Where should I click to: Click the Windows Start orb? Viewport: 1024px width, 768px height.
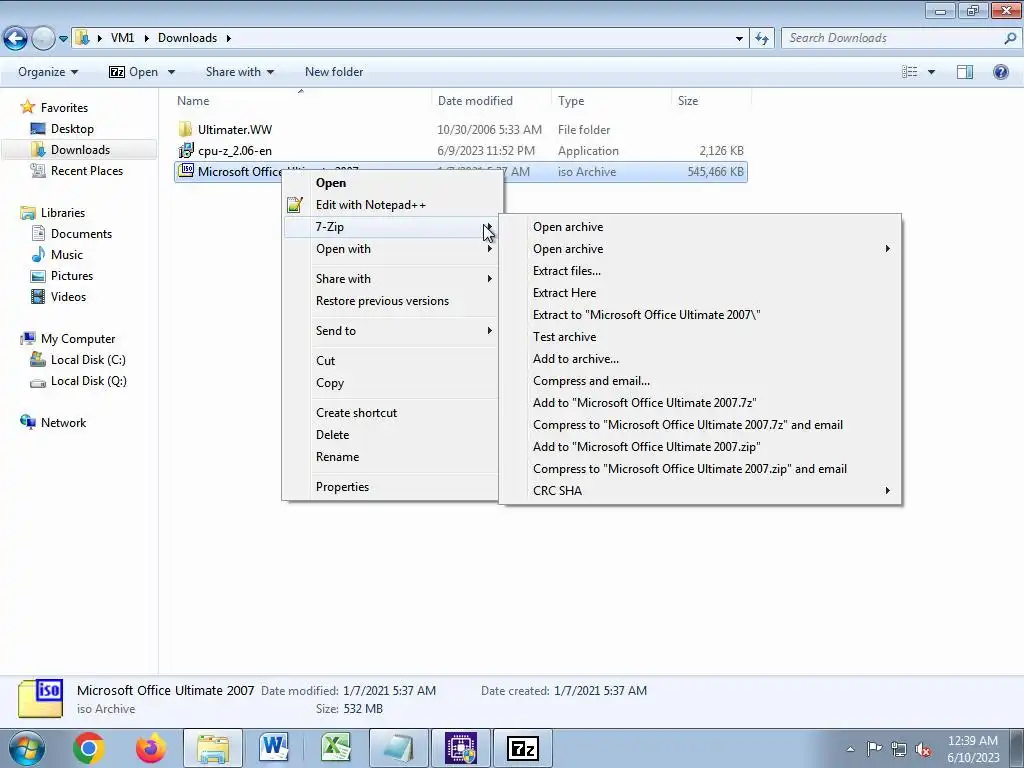pos(26,748)
